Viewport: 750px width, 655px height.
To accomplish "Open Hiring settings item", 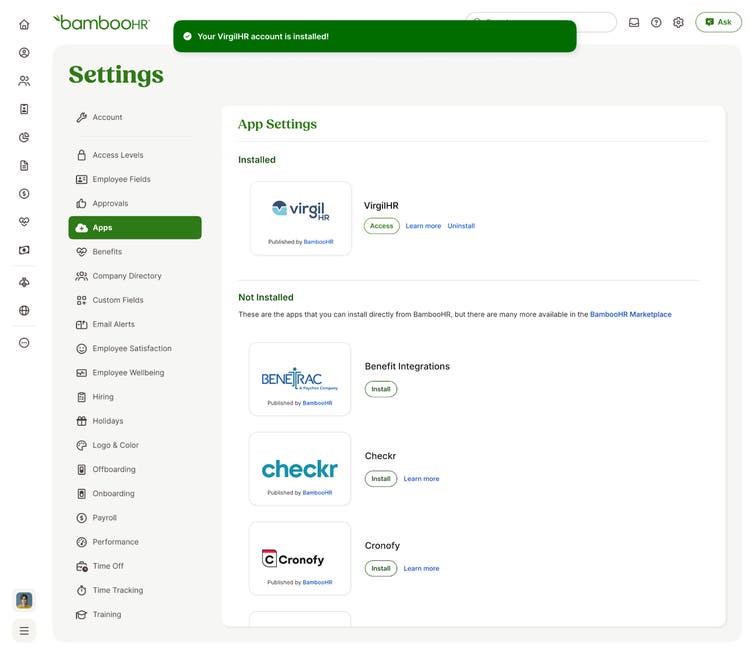I will [135, 397].
